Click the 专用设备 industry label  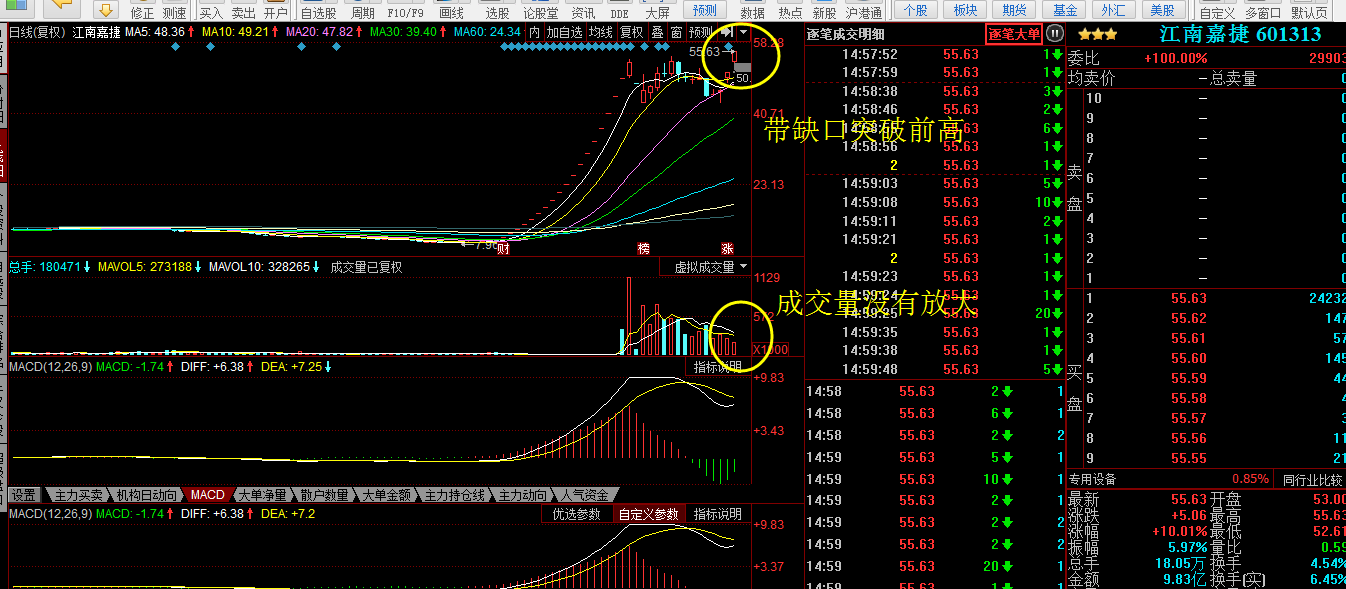1093,480
